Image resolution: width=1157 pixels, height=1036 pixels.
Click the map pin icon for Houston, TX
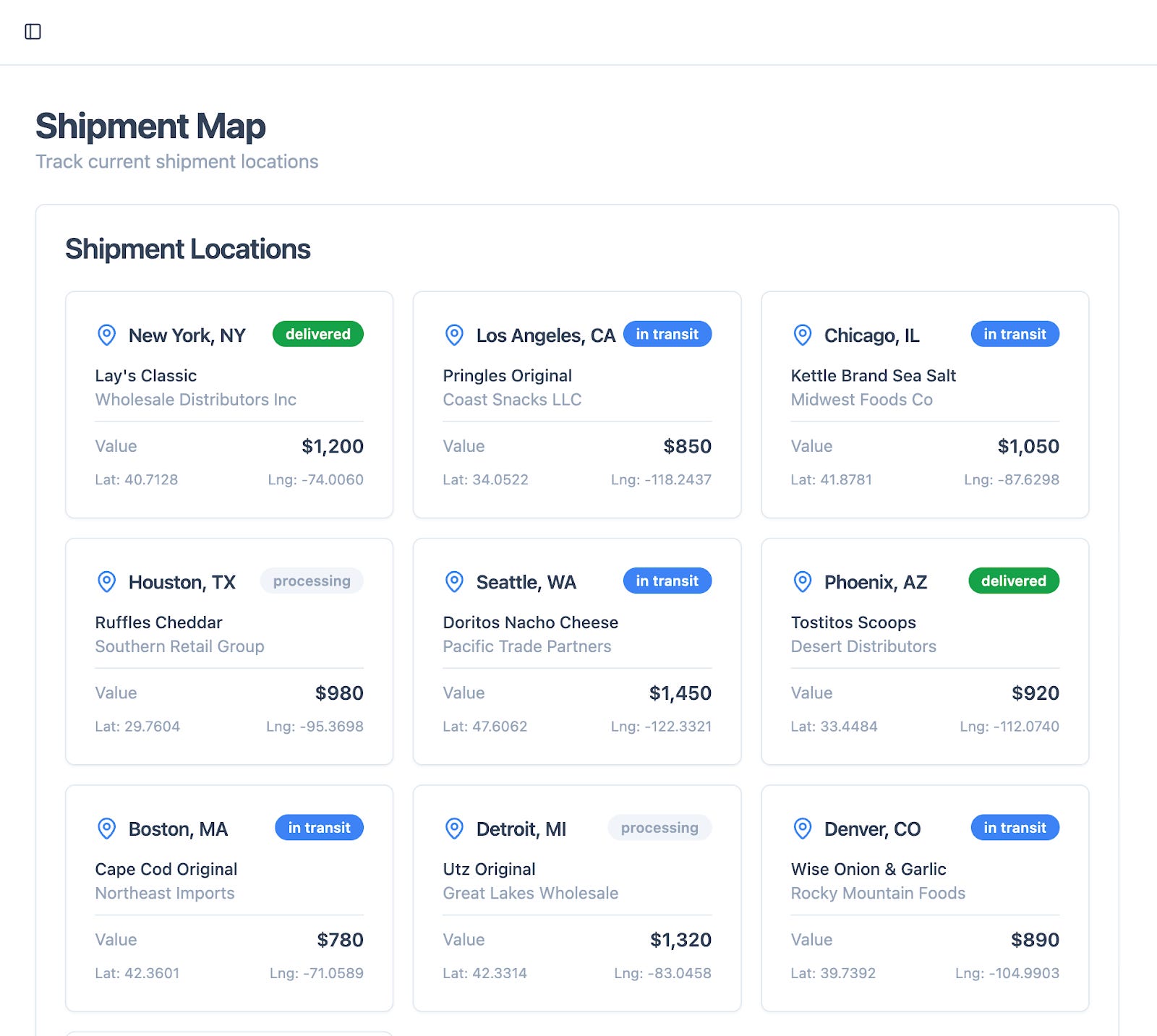tap(106, 582)
